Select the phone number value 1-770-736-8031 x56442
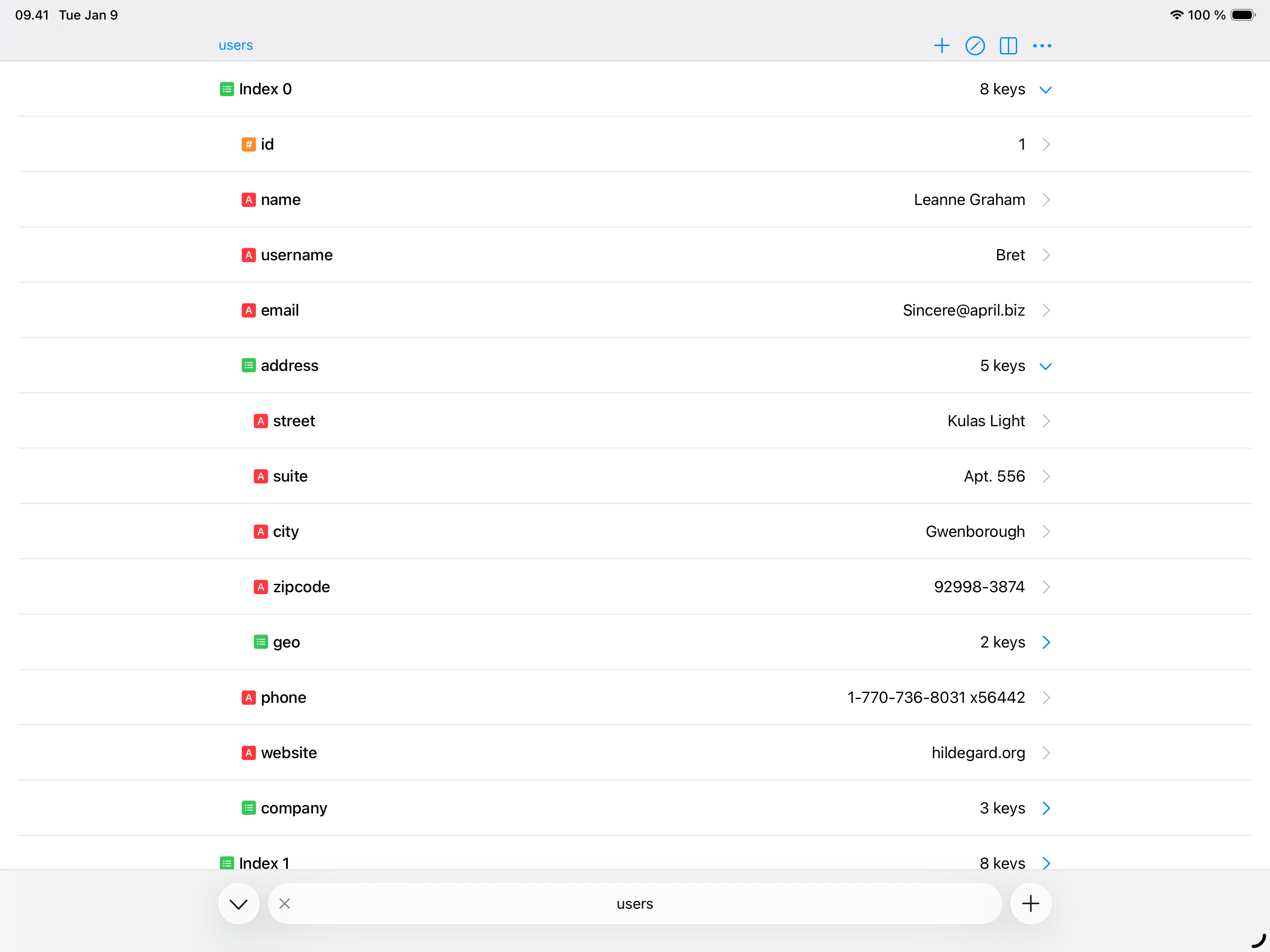This screenshot has height=952, width=1270. (x=936, y=698)
